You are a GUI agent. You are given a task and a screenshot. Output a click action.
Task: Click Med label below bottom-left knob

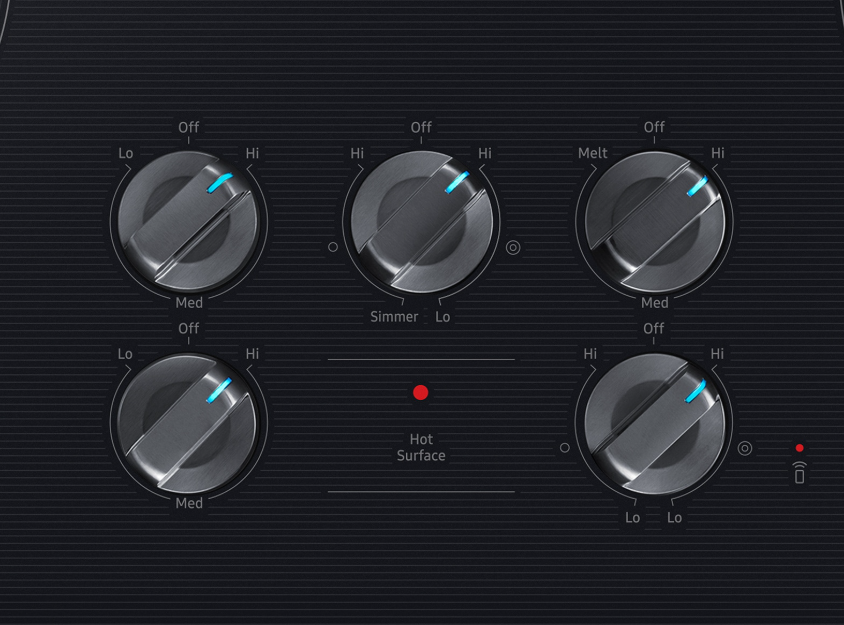[189, 503]
